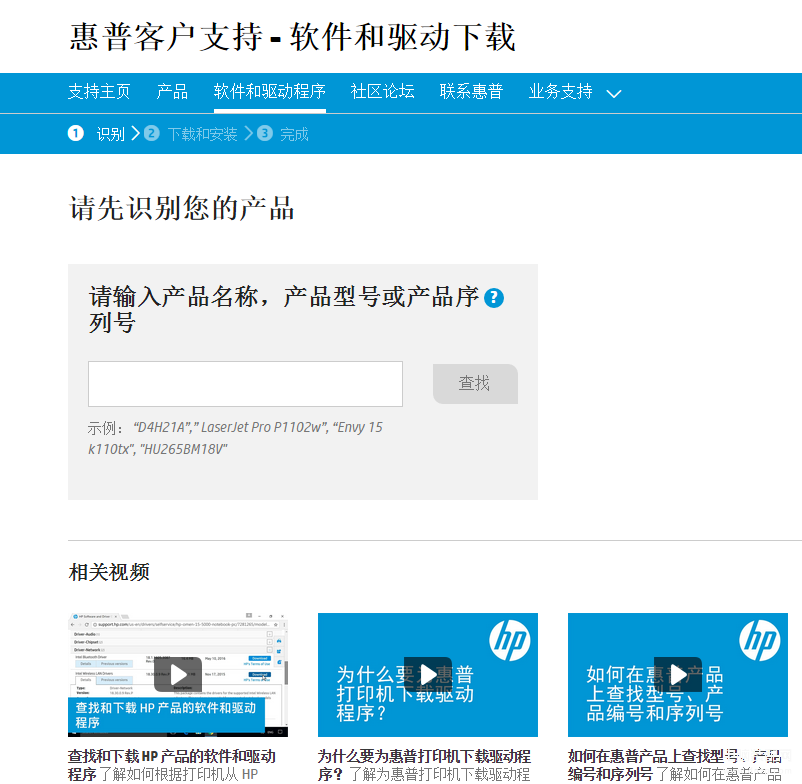Click the 查找 search button
This screenshot has height=784, width=802.
pyautogui.click(x=475, y=384)
